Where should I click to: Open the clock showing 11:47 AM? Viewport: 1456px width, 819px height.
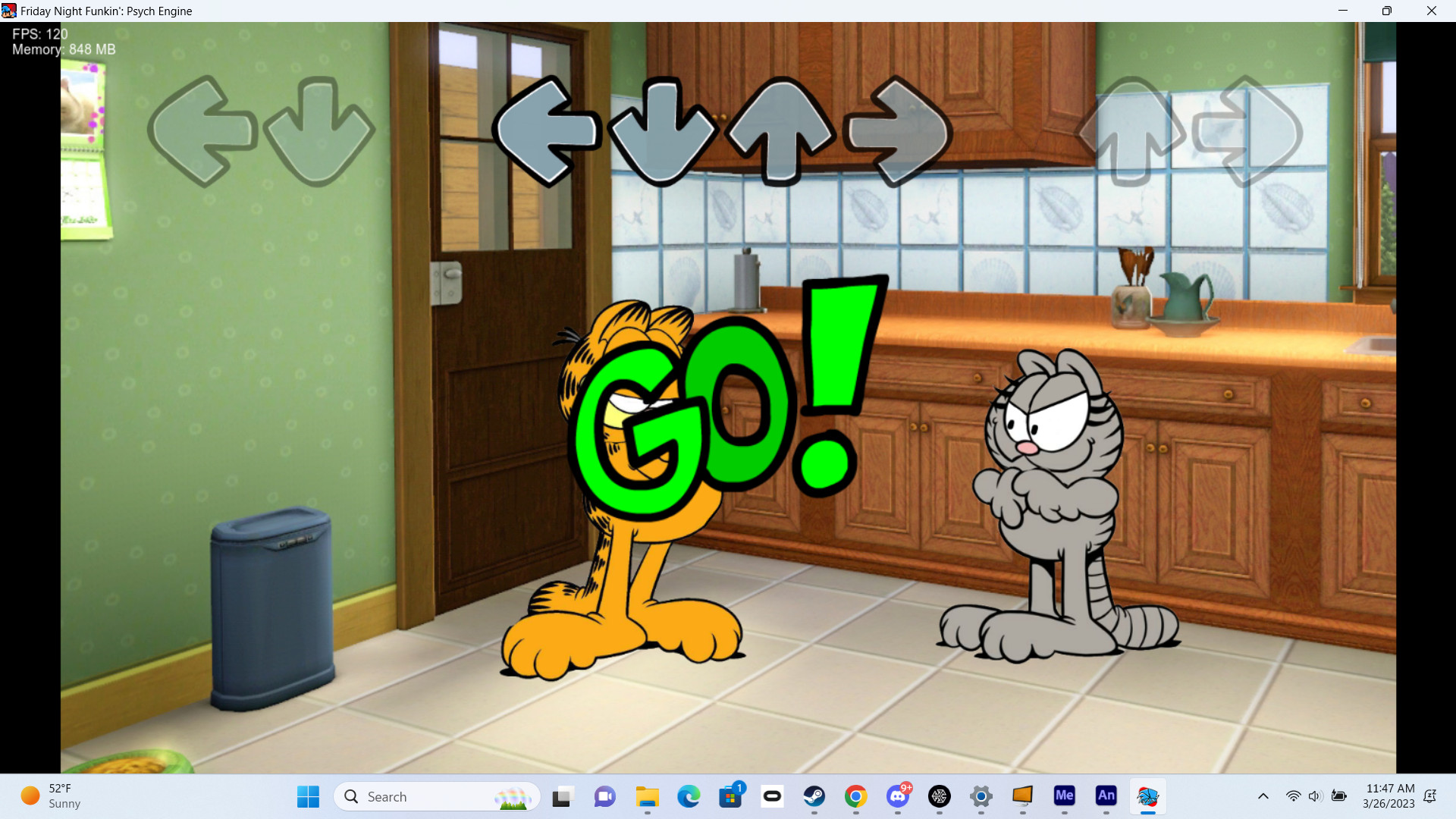pos(1389,796)
